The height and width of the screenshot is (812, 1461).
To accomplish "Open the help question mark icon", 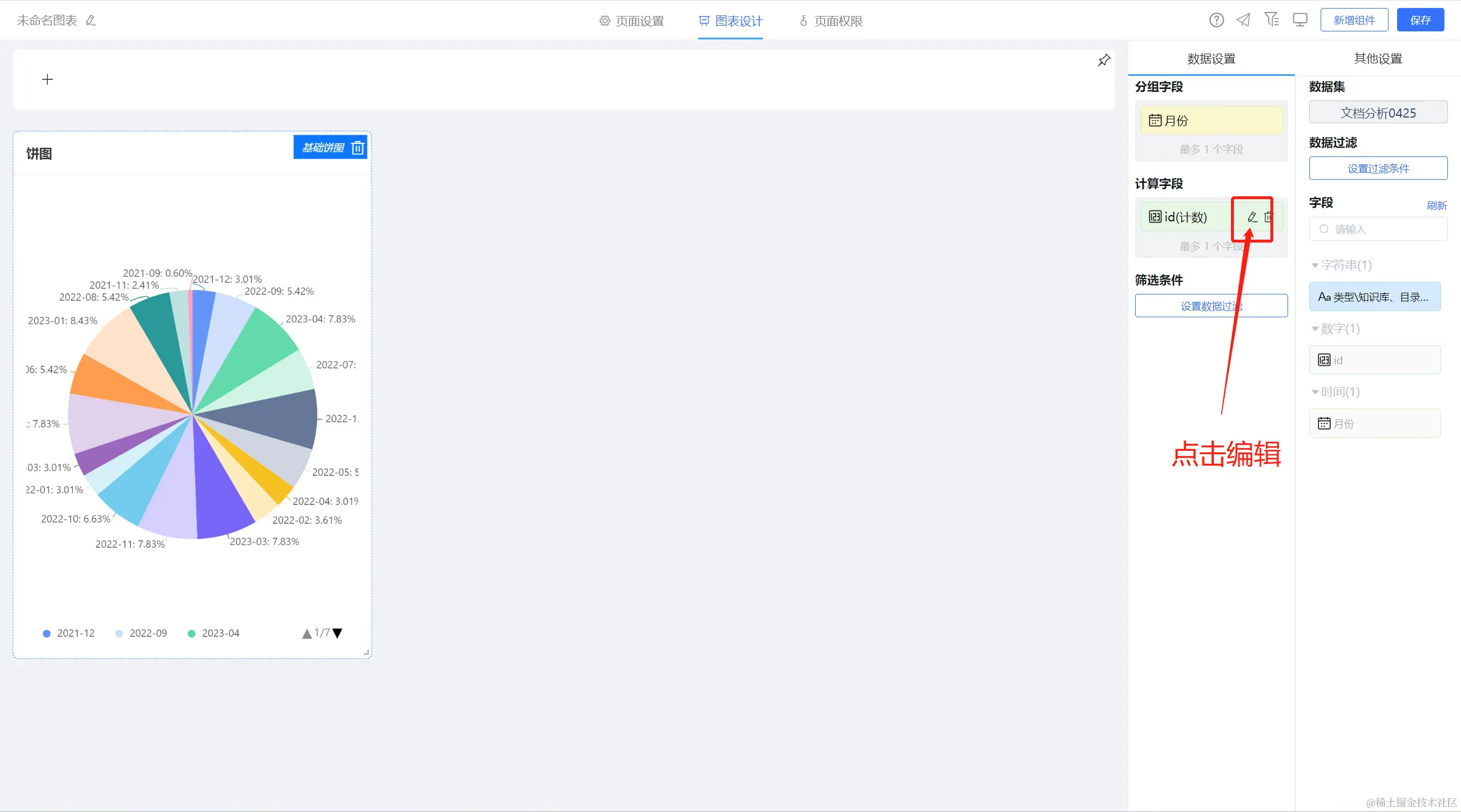I will click(x=1216, y=21).
